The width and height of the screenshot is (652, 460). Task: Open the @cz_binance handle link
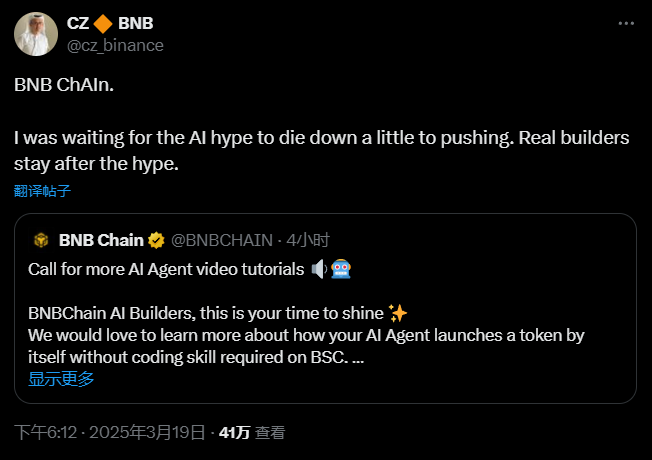click(115, 45)
